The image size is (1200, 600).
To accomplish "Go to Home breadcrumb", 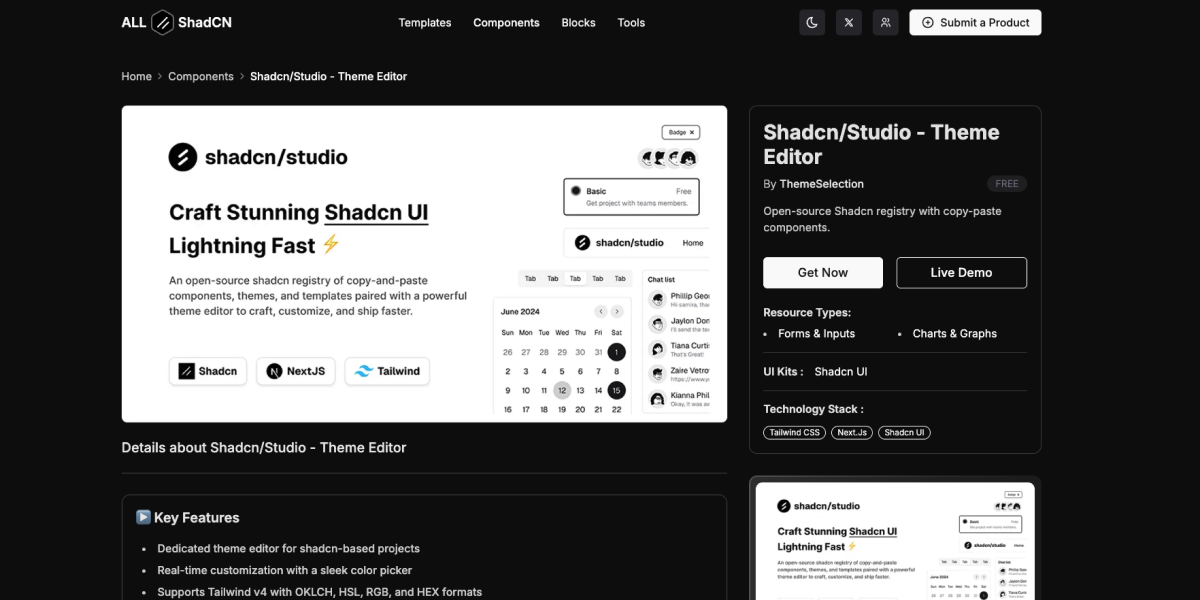I will click(137, 76).
